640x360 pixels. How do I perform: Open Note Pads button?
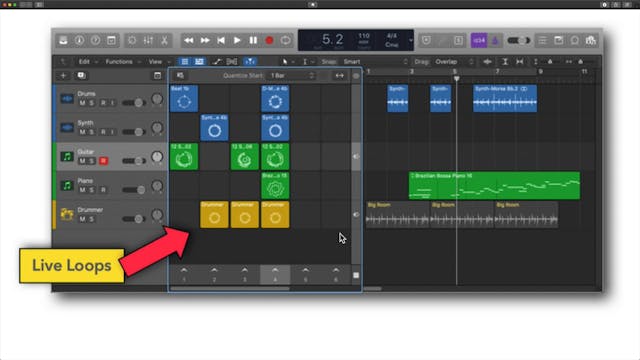pos(558,40)
